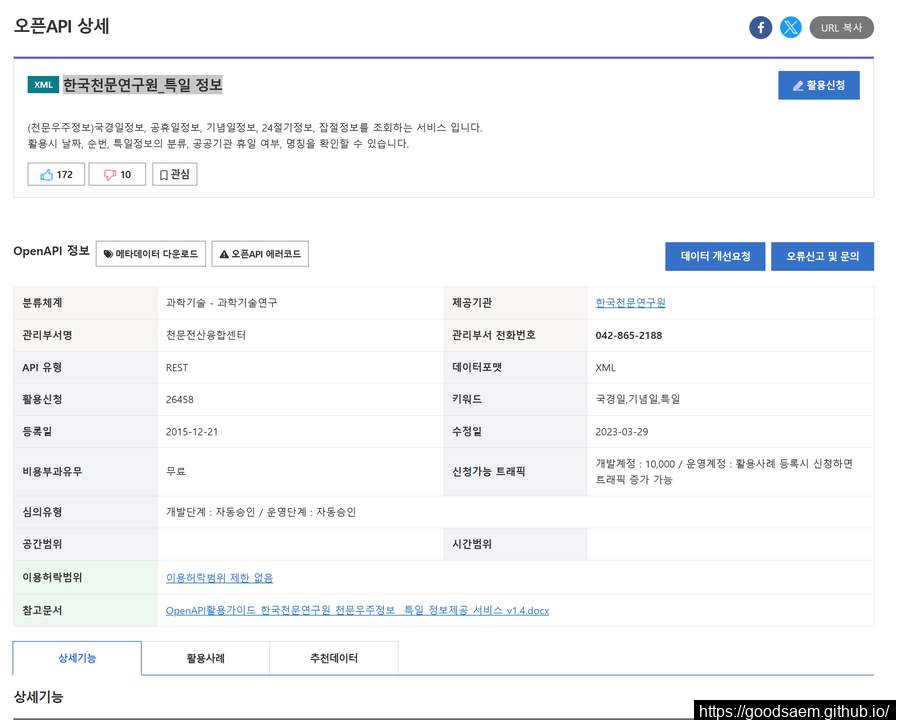Screen dimensions: 900x727
Task: Like the API using thumbs-up 172
Action: pyautogui.click(x=56, y=174)
